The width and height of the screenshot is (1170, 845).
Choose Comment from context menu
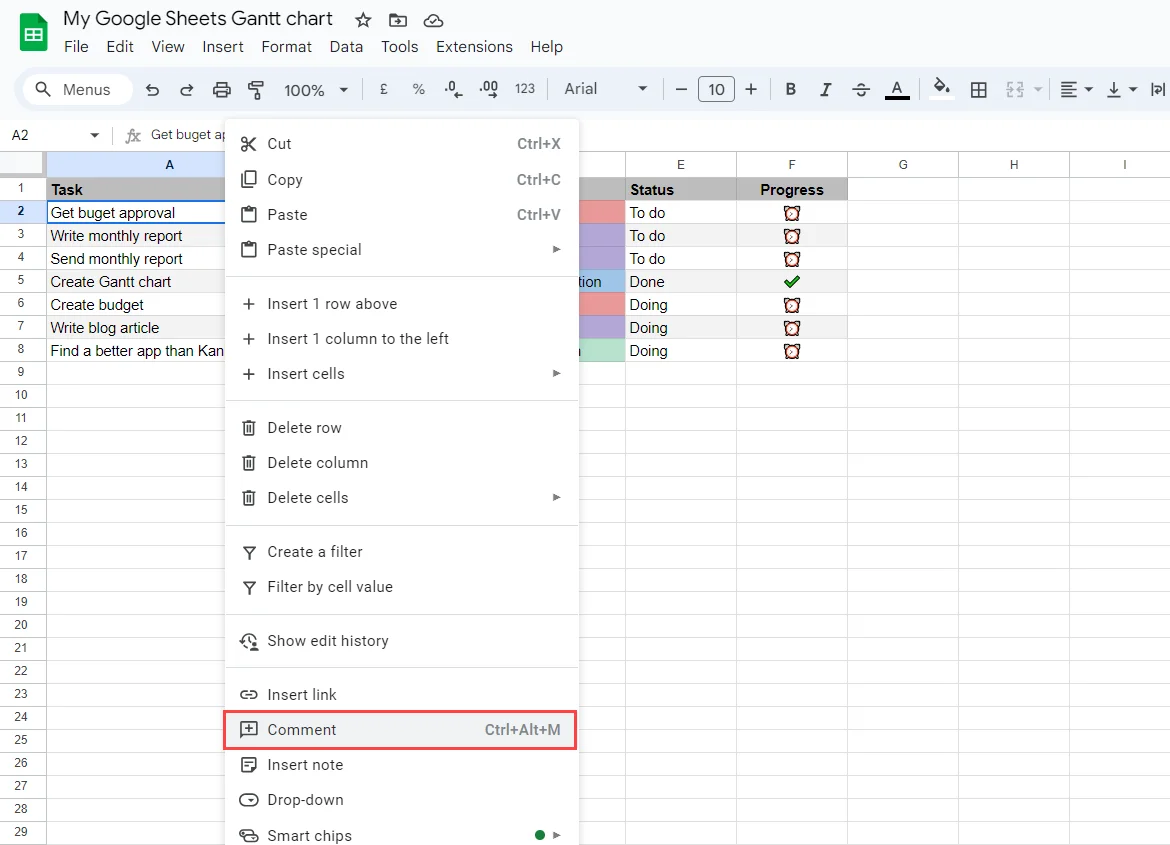(x=401, y=729)
